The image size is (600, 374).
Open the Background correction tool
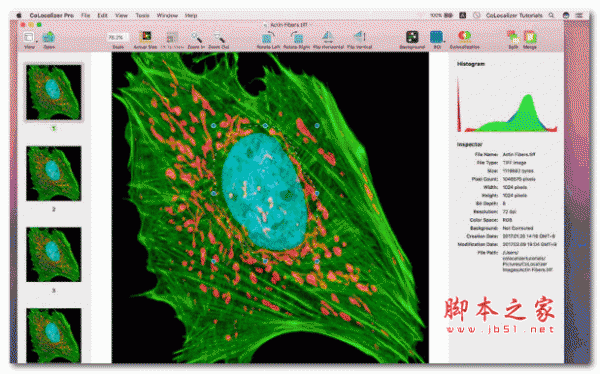(x=412, y=37)
